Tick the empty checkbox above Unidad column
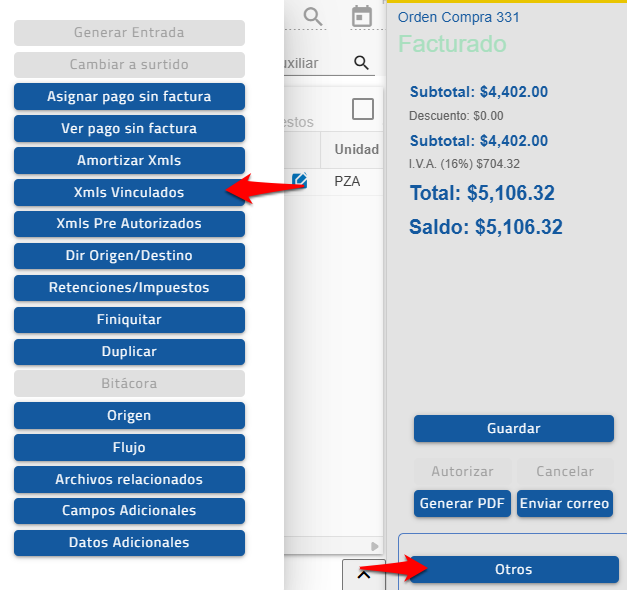The height and width of the screenshot is (590, 627). [362, 109]
